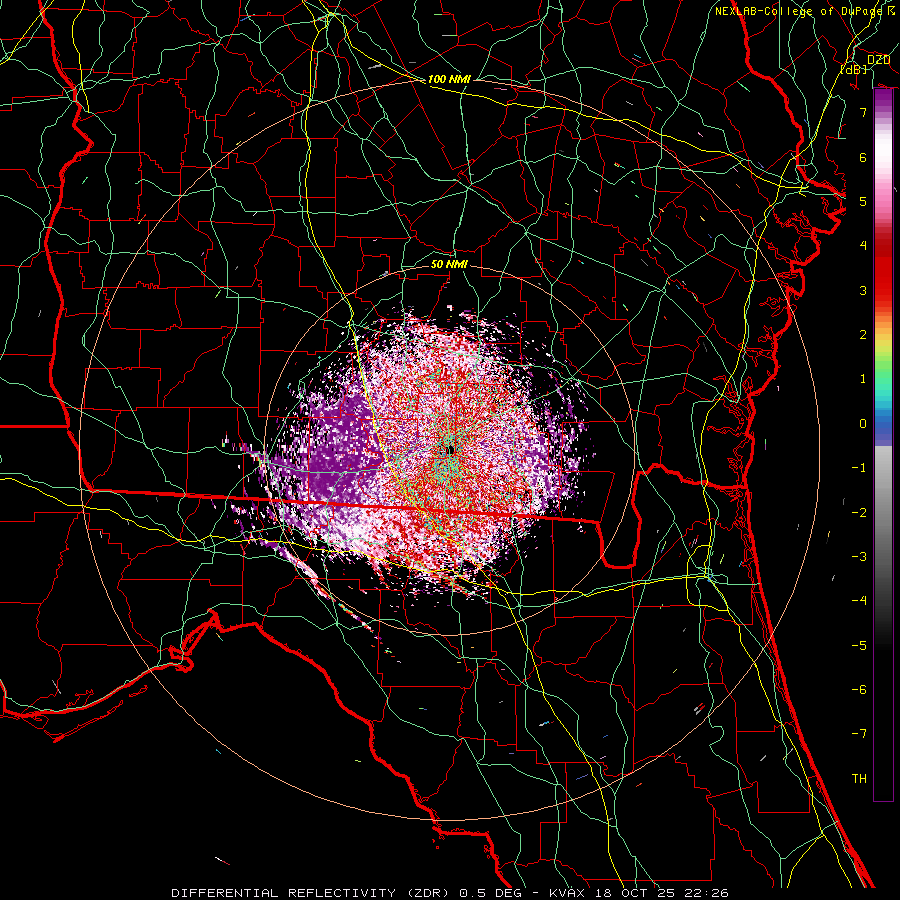The image size is (900, 900).
Task: Click the "0" value on color scale
Action: click(863, 424)
